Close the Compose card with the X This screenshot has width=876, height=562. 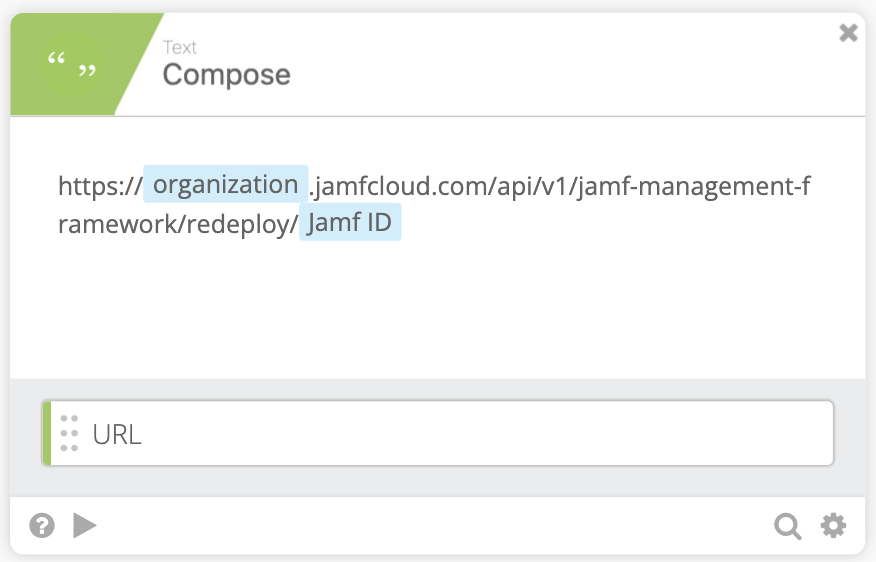tap(848, 33)
